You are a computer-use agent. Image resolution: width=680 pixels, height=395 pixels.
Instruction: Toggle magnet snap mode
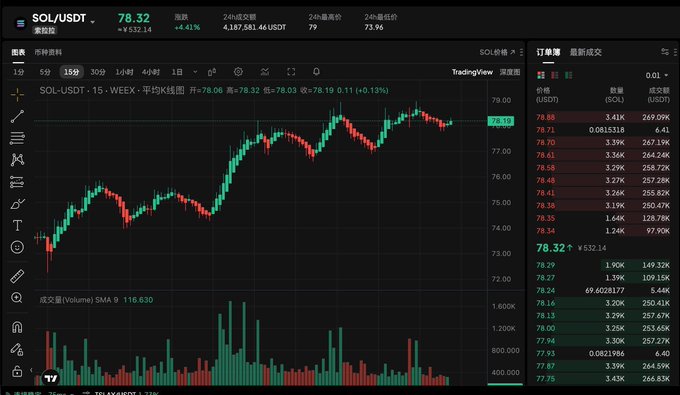(17, 327)
